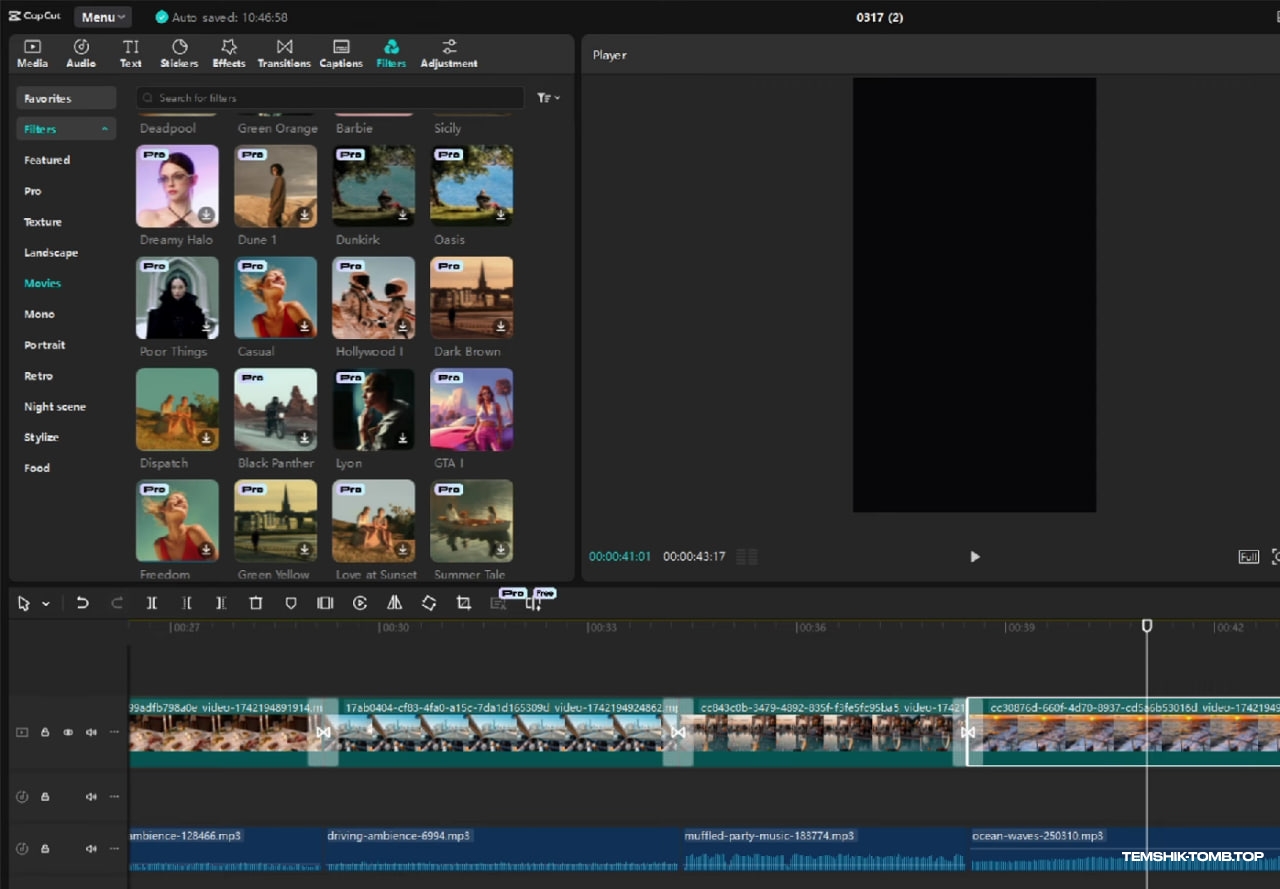1280x889 pixels.
Task: Open the Stickers tab
Action: 179,54
